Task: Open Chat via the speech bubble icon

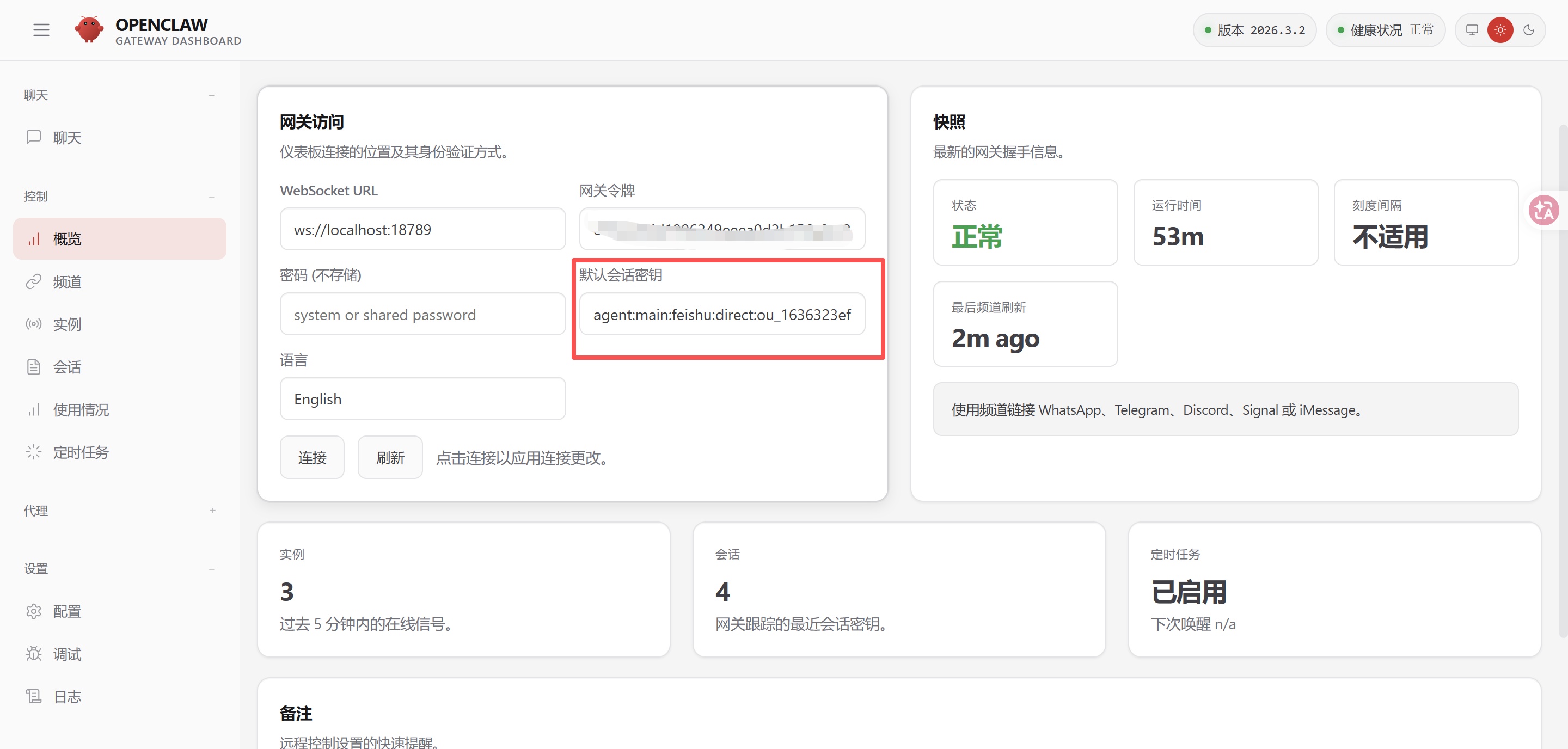Action: [33, 137]
